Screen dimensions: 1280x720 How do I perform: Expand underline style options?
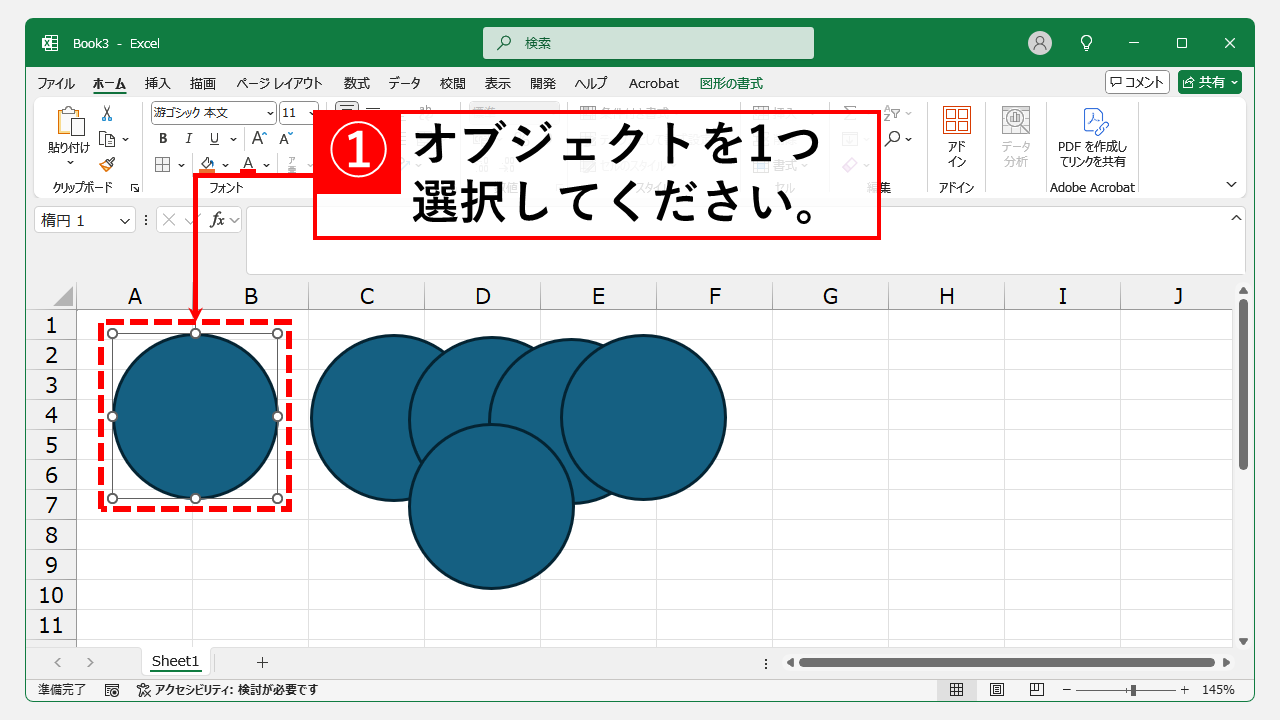[233, 139]
